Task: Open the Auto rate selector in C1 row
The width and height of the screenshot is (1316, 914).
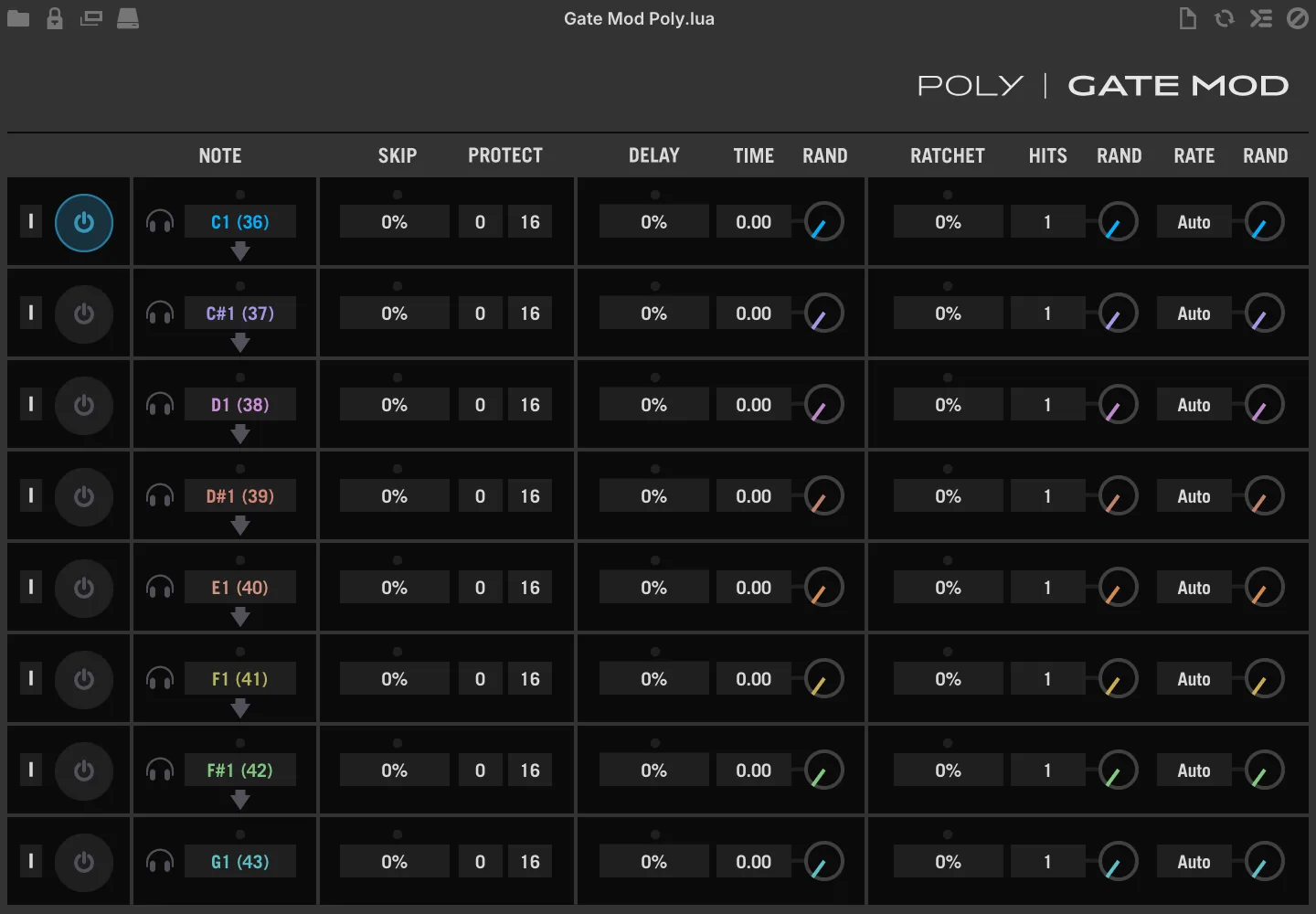Action: click(1194, 222)
